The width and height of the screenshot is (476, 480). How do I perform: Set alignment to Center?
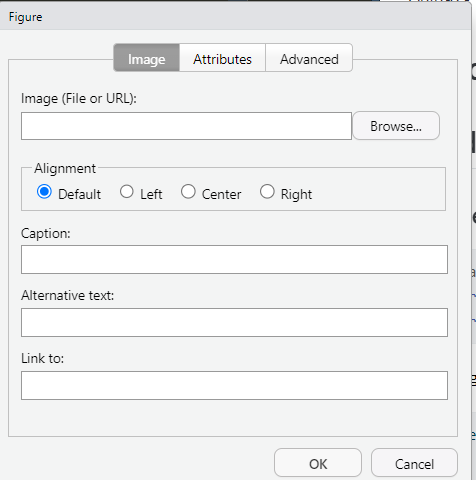click(188, 192)
